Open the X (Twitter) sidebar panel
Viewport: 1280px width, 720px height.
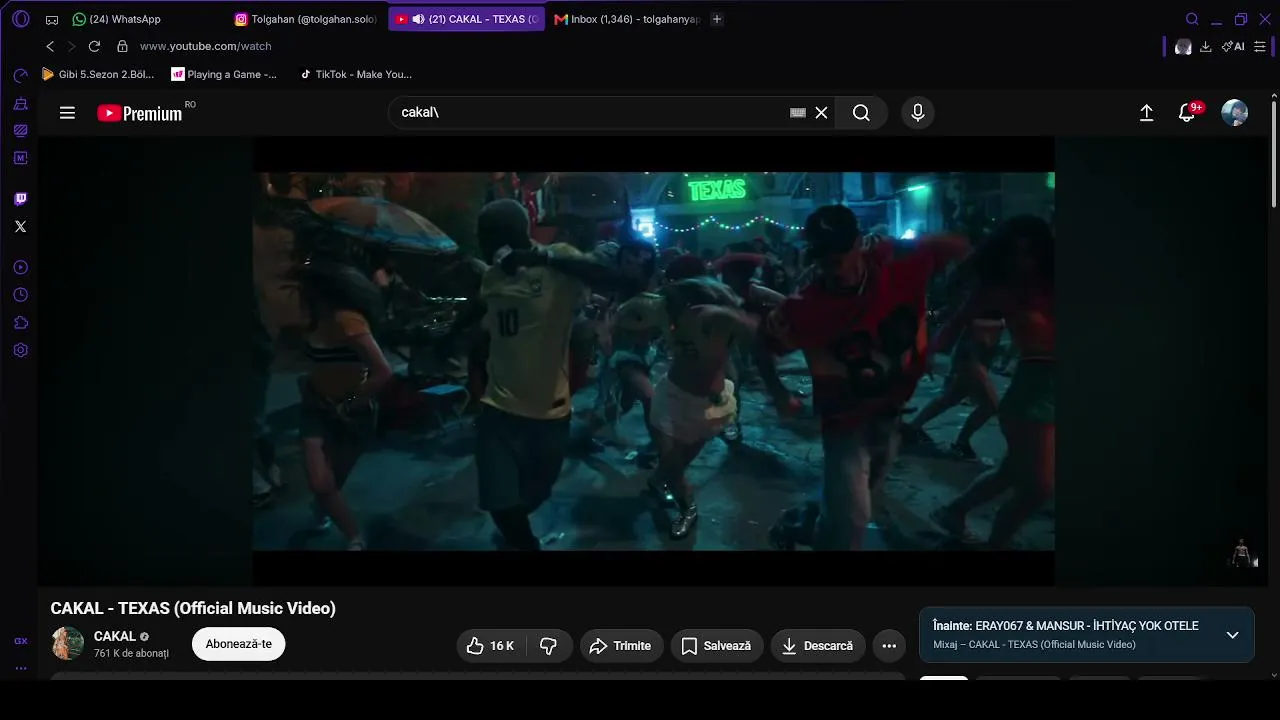click(20, 227)
